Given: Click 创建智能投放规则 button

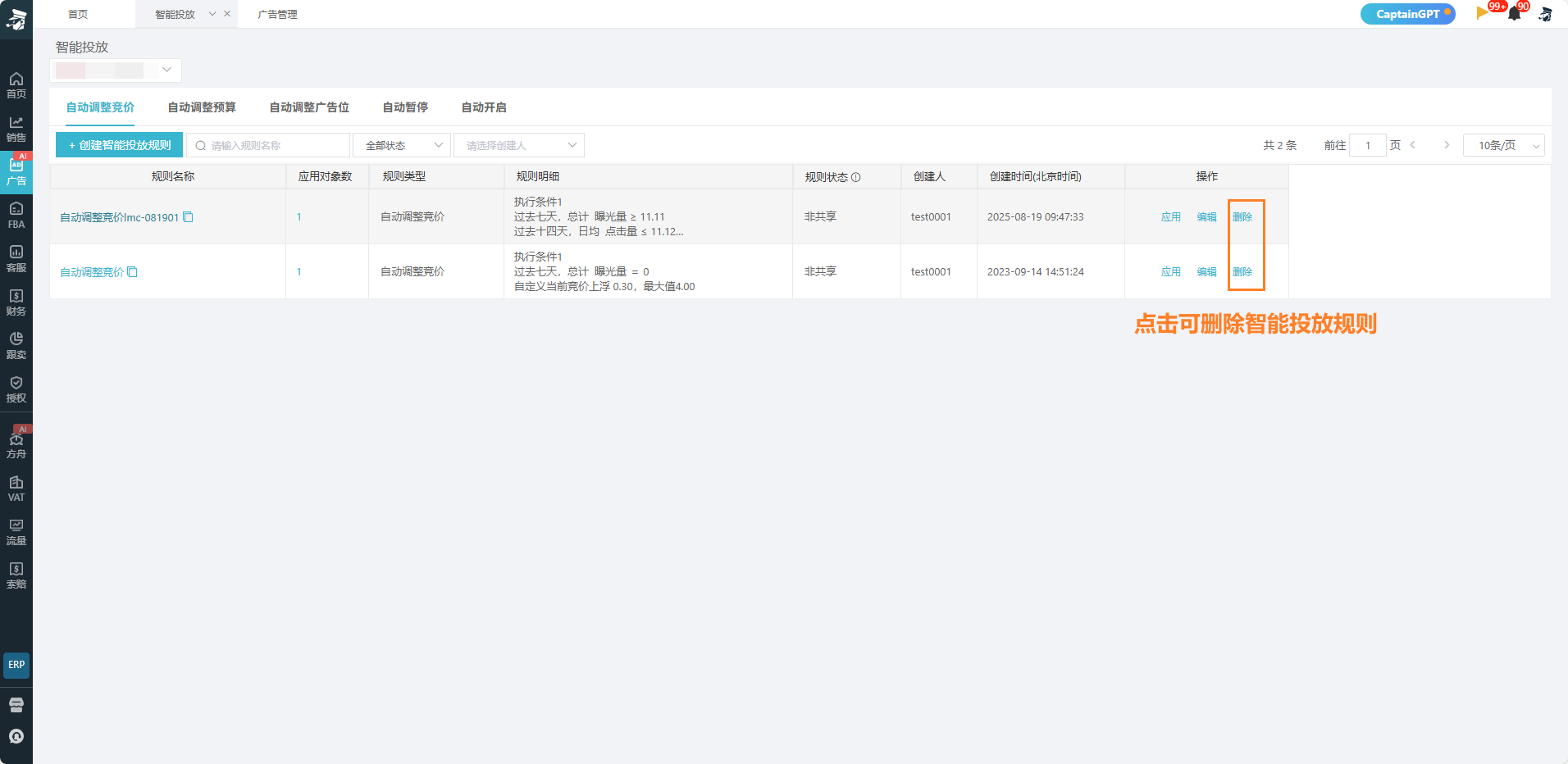Looking at the screenshot, I should (120, 145).
